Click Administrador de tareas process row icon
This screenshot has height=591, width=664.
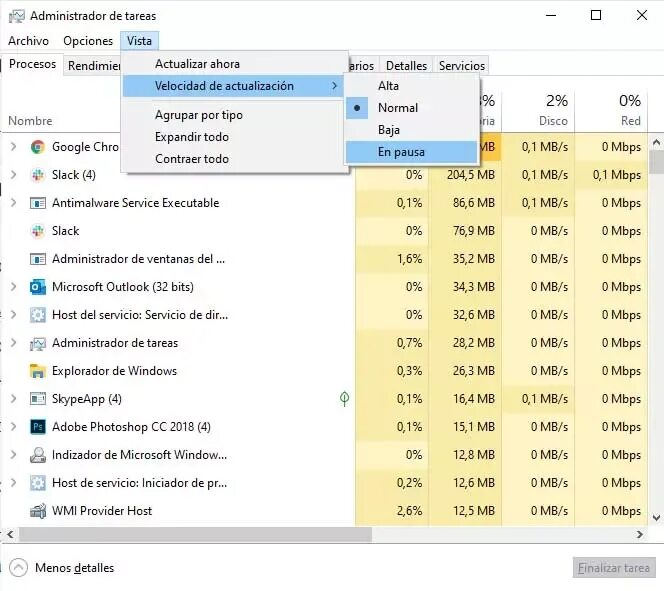coord(38,343)
